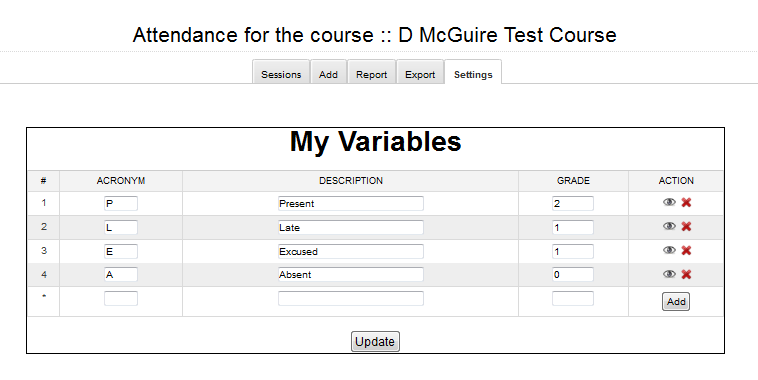Click the empty acronym field in new row
The height and width of the screenshot is (380, 758).
point(121,298)
